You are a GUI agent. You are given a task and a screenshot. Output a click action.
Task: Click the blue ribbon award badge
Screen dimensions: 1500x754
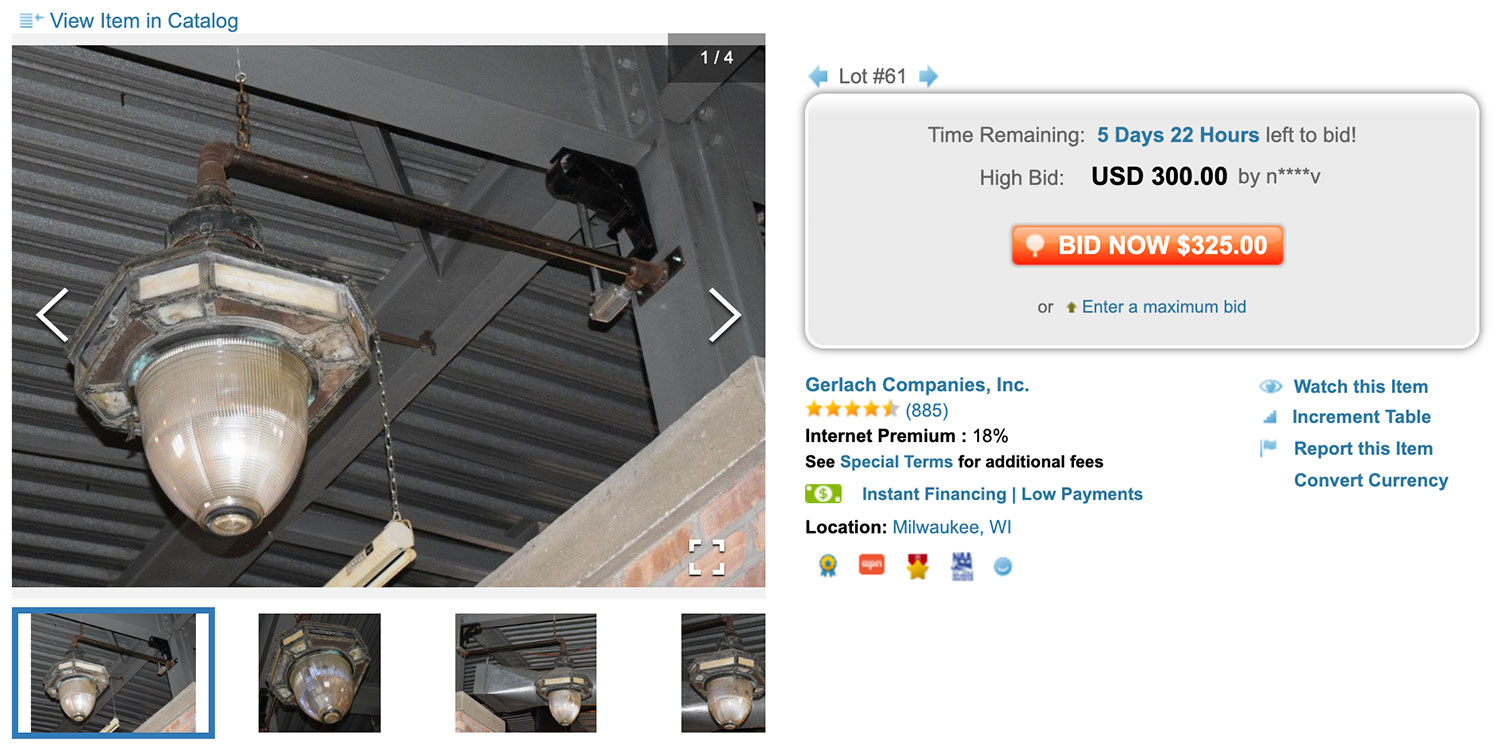827,567
